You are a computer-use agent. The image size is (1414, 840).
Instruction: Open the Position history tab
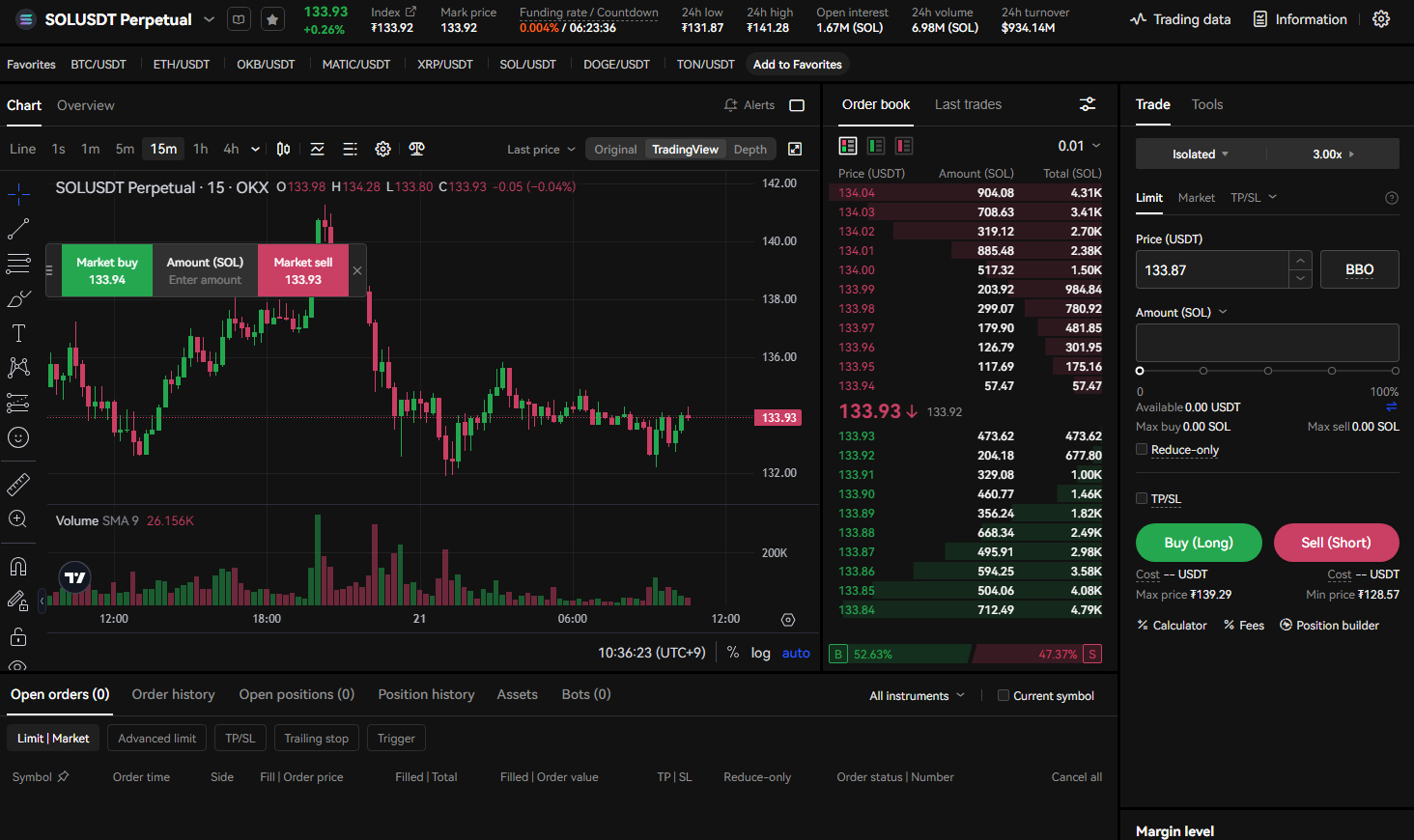(x=426, y=694)
